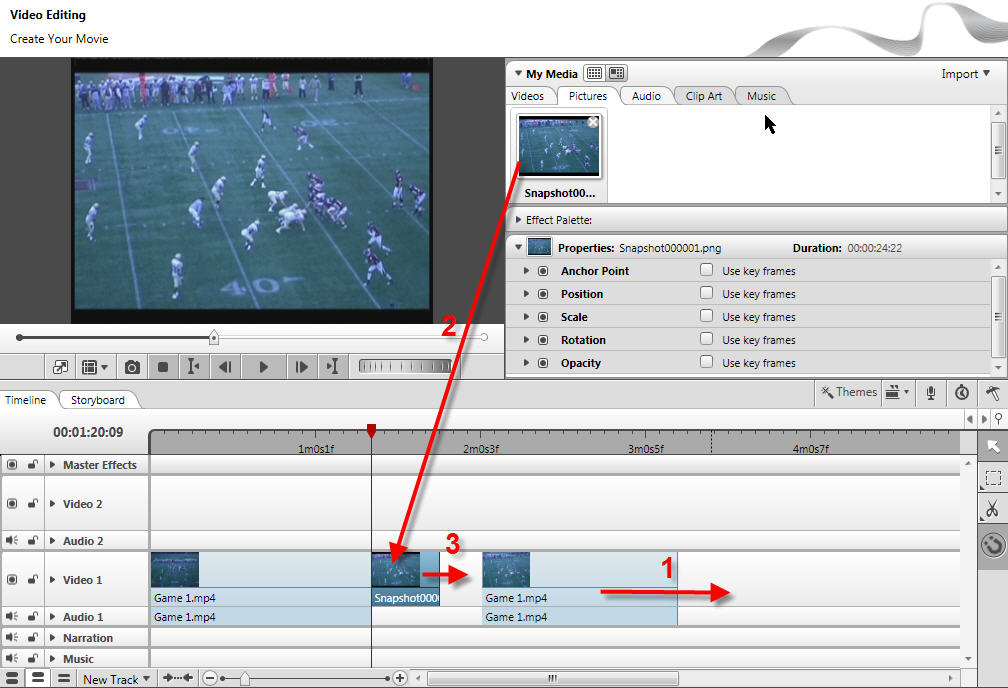Collapse the Properties panel

pyautogui.click(x=518, y=247)
